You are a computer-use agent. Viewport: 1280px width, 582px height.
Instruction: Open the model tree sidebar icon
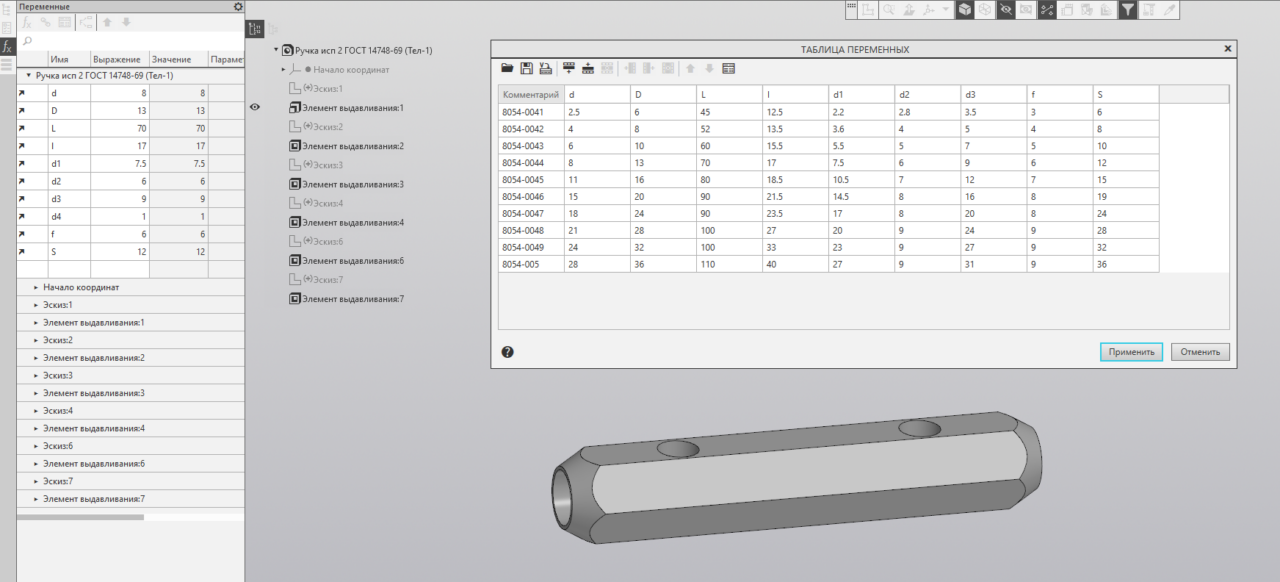pyautogui.click(x=7, y=10)
